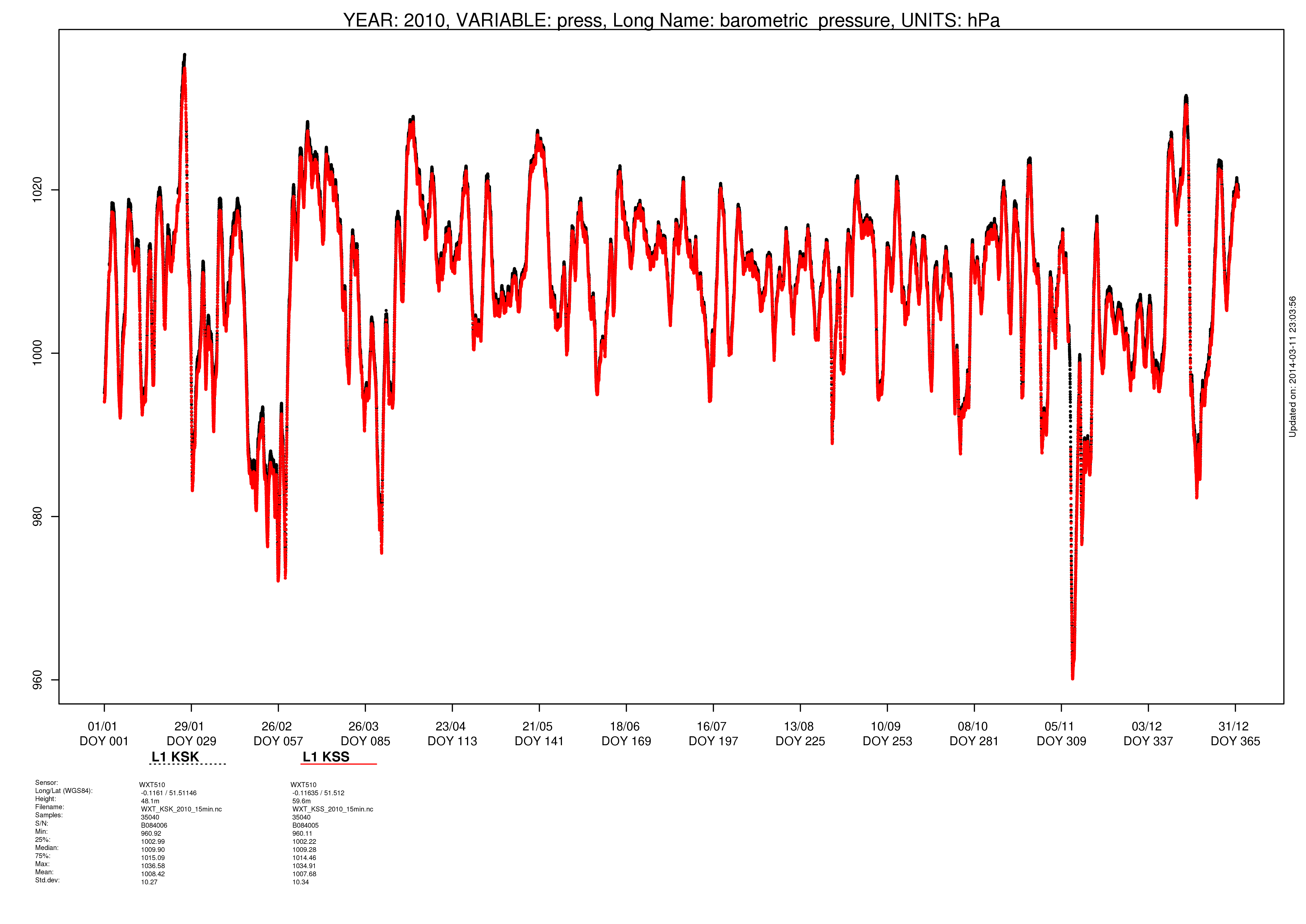Click the minimum value '960.92'

pos(151,833)
